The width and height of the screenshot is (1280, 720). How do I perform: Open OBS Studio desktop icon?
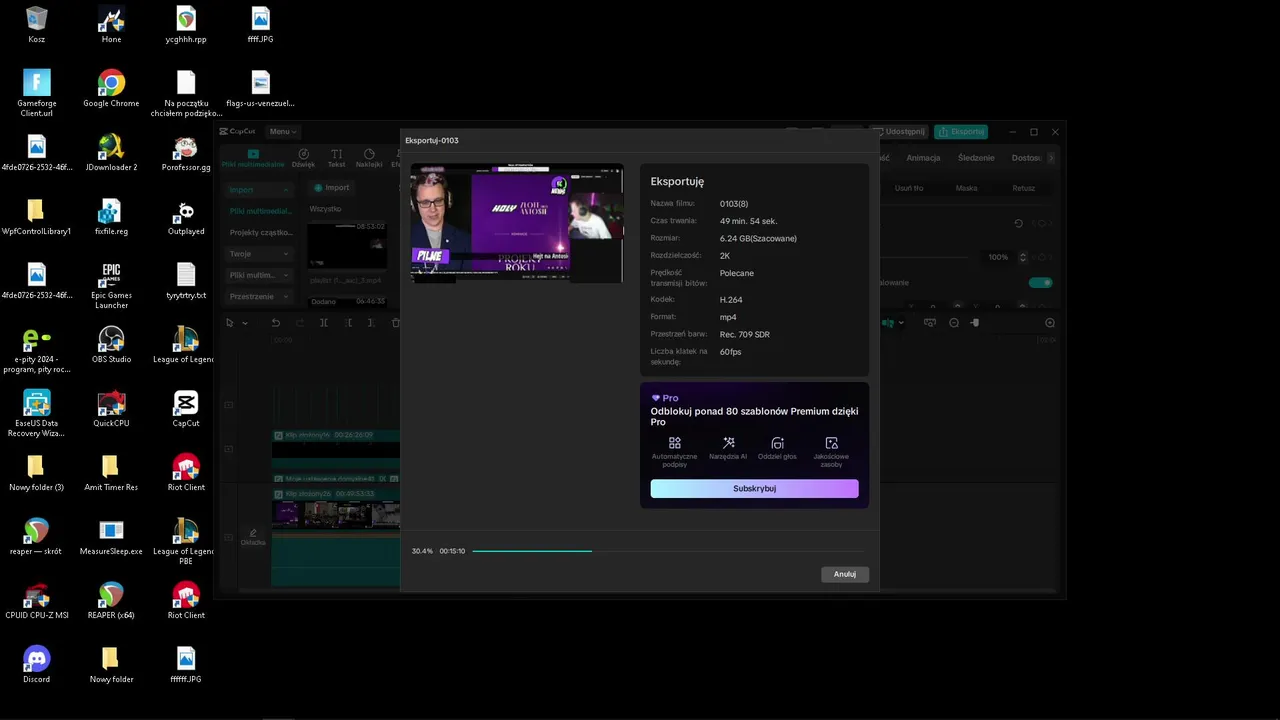pyautogui.click(x=111, y=345)
